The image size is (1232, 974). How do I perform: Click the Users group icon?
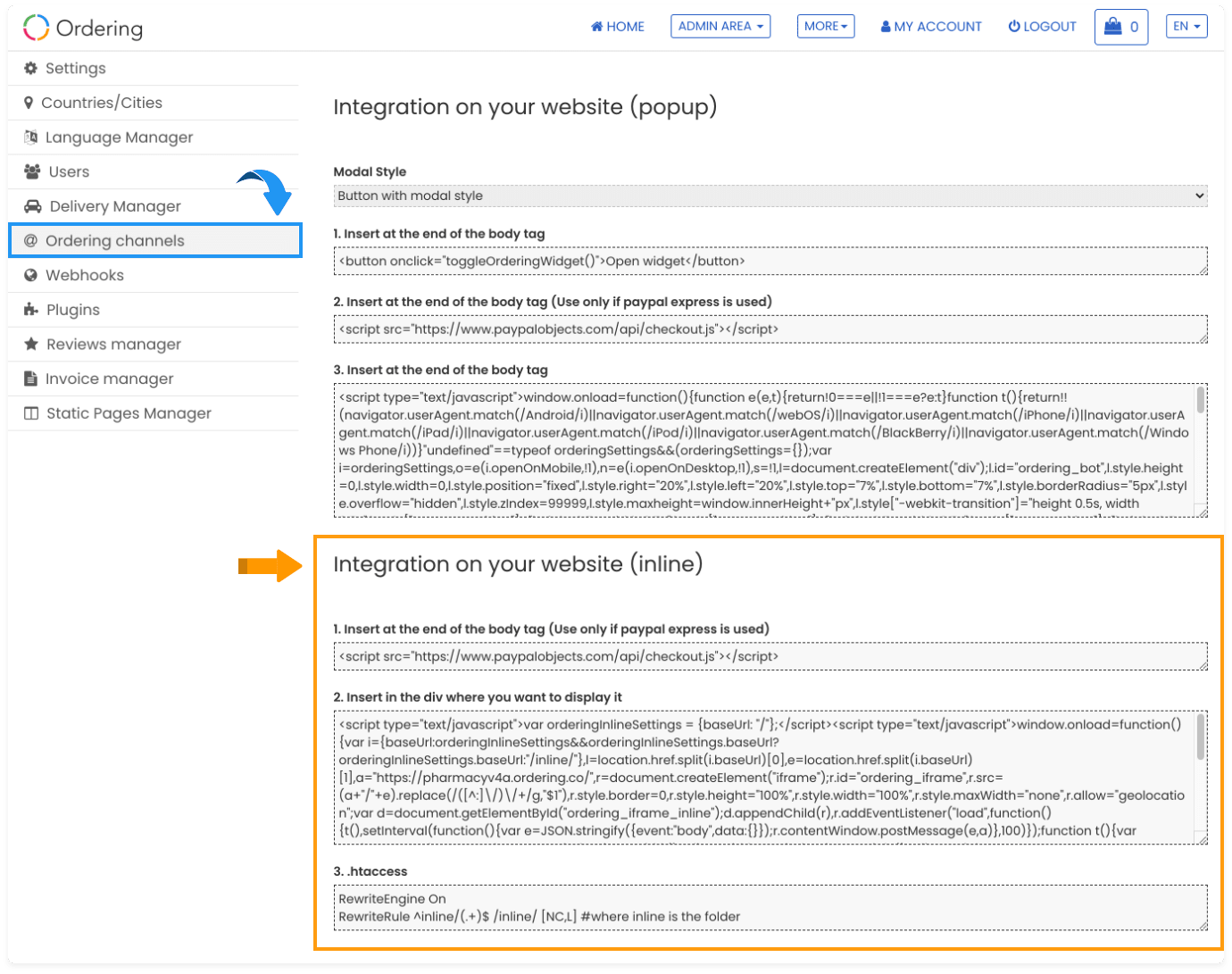coord(32,171)
